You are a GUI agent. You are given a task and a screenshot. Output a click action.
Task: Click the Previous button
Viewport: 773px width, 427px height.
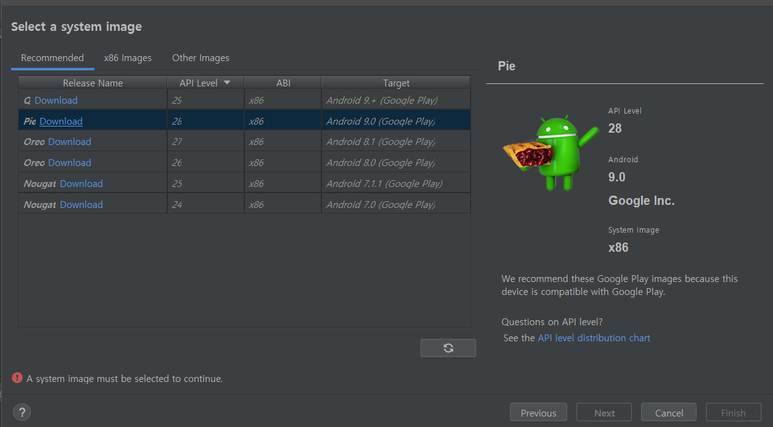(538, 413)
